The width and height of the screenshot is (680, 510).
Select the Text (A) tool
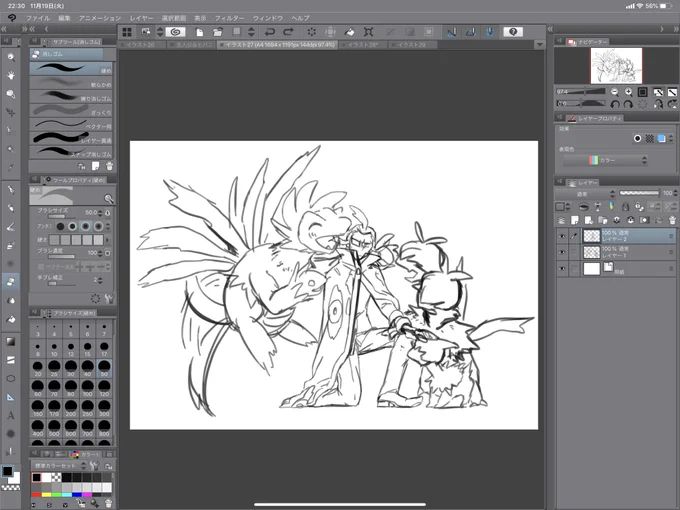pos(11,415)
